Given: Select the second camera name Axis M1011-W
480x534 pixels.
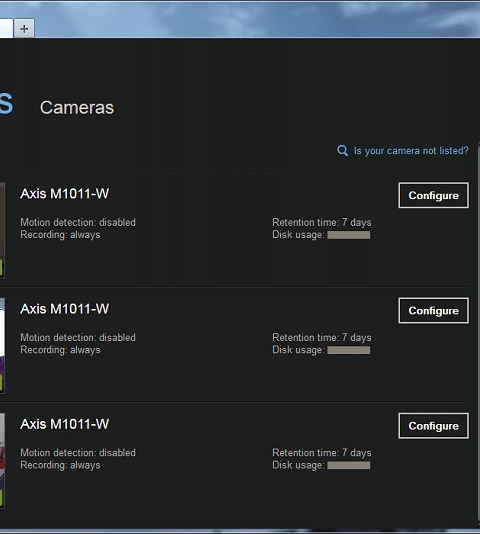Looking at the screenshot, I should coord(65,309).
